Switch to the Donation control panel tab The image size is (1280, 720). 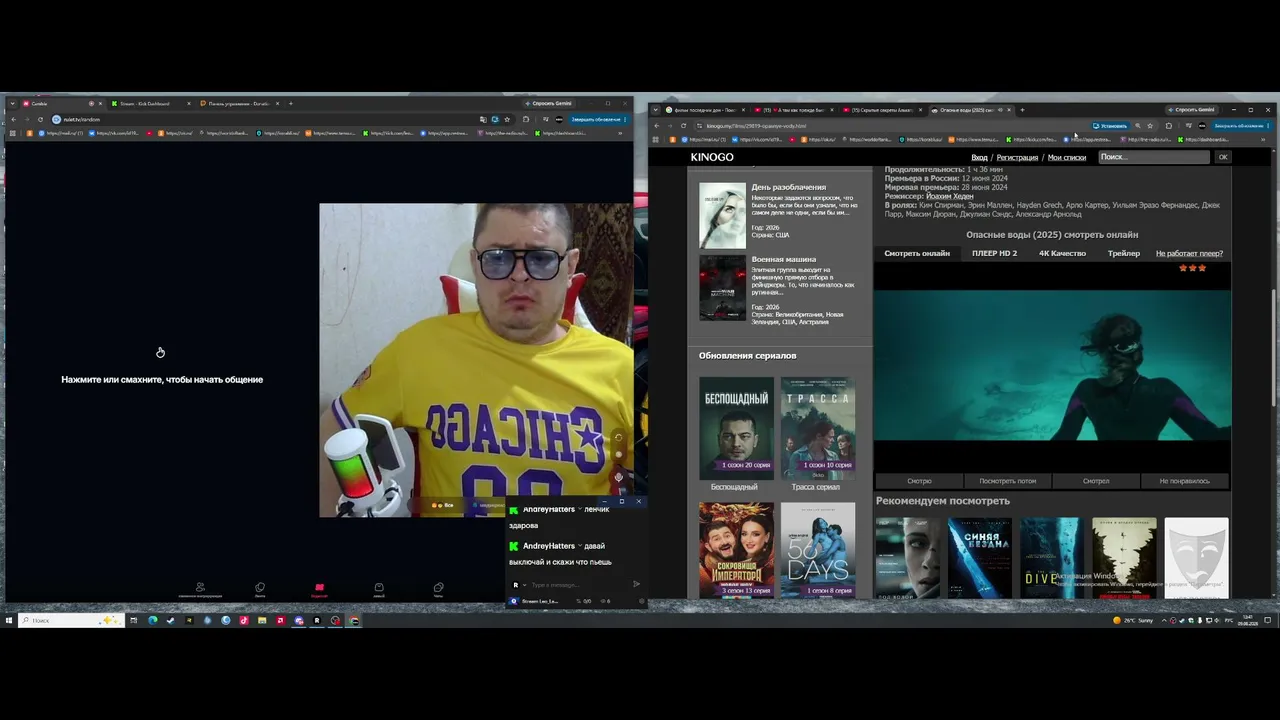tap(239, 103)
